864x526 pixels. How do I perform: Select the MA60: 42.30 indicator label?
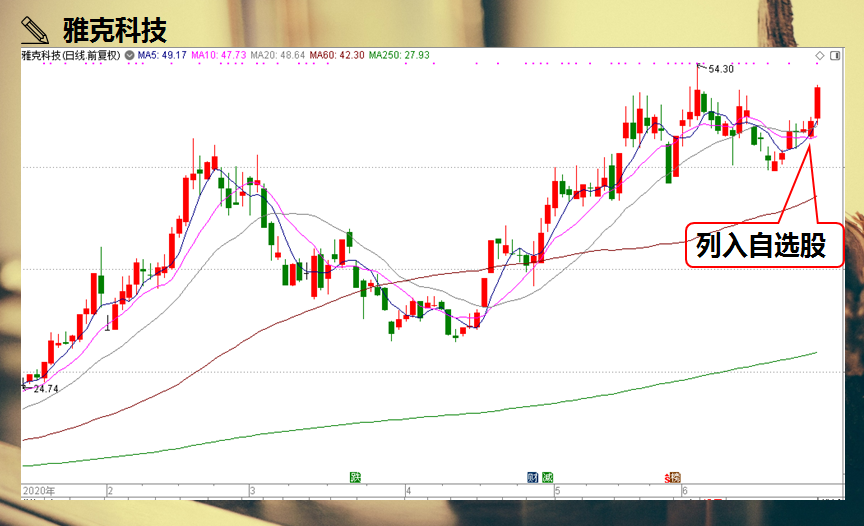[337, 55]
